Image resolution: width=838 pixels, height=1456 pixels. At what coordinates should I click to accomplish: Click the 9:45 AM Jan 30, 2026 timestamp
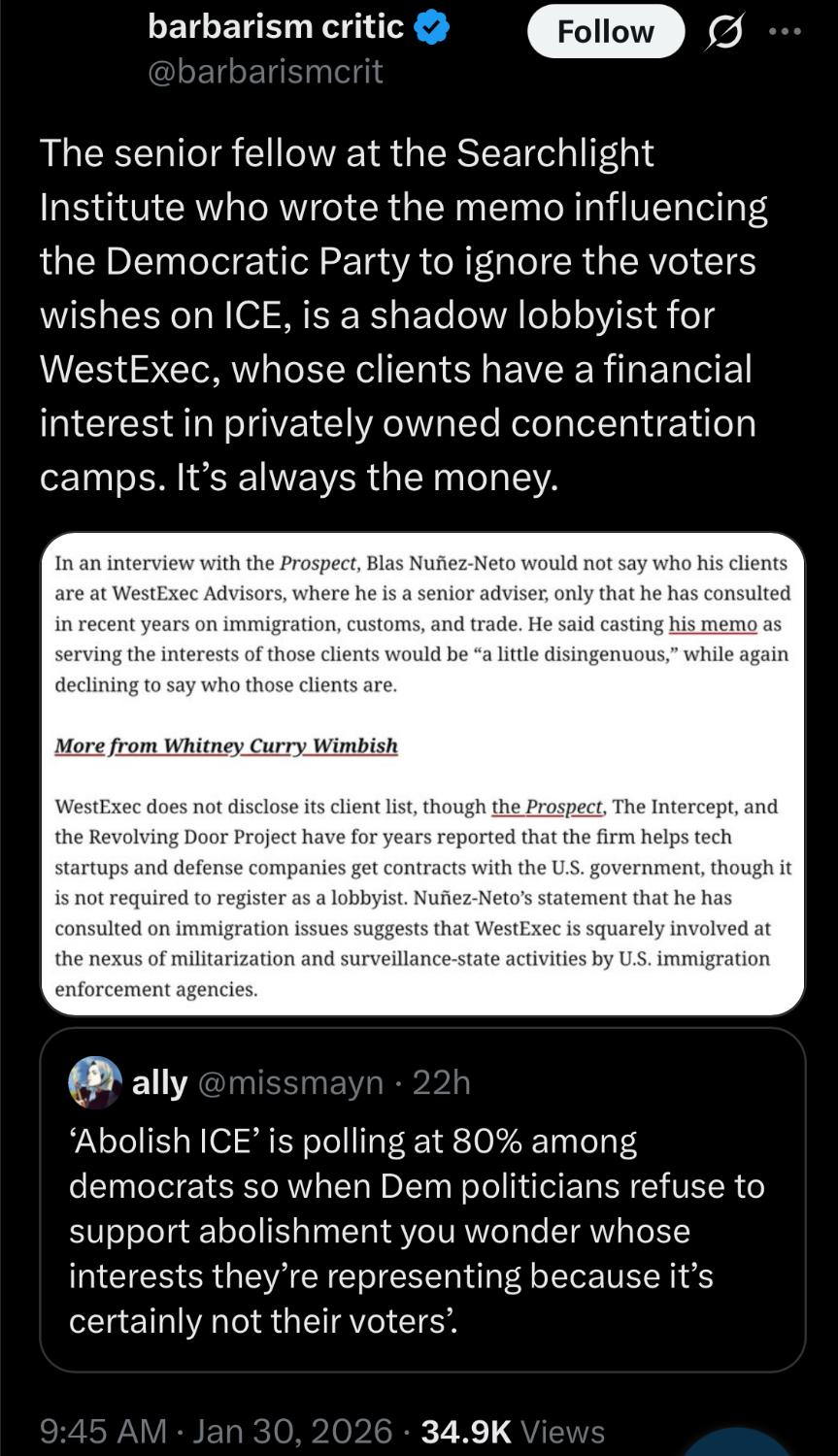217,1431
